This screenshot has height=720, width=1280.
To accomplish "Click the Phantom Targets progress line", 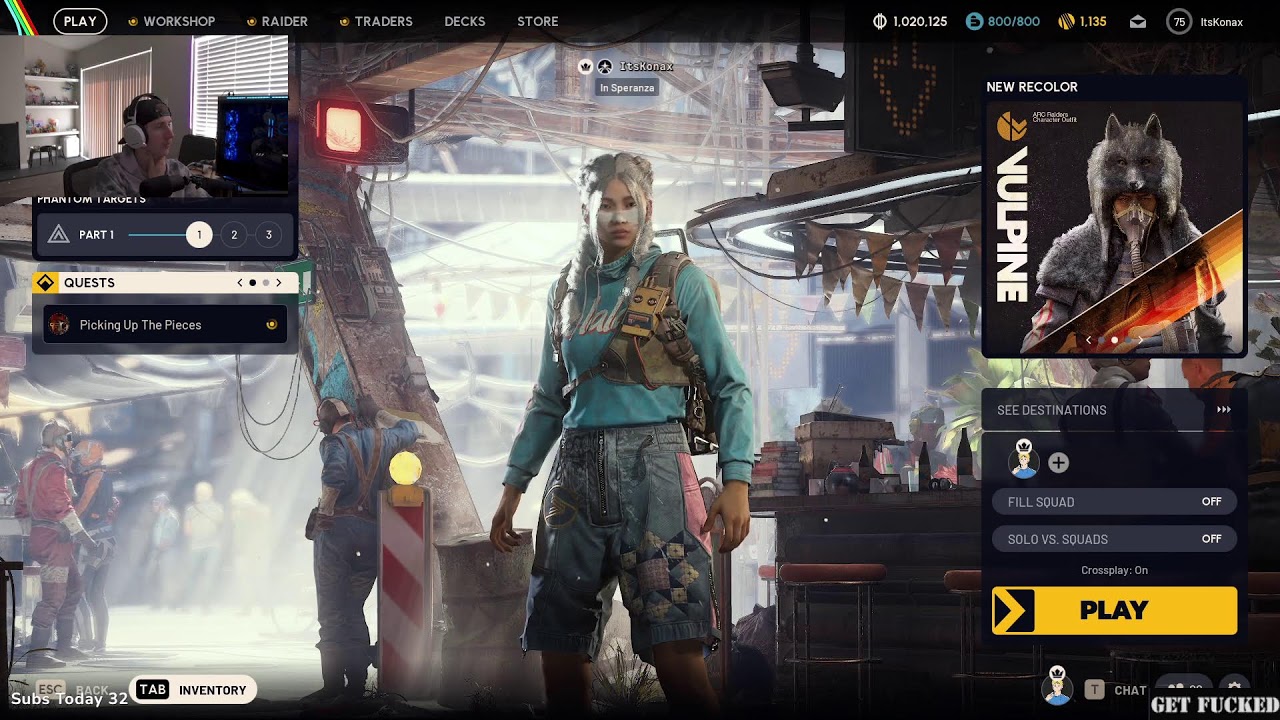I will pos(157,235).
